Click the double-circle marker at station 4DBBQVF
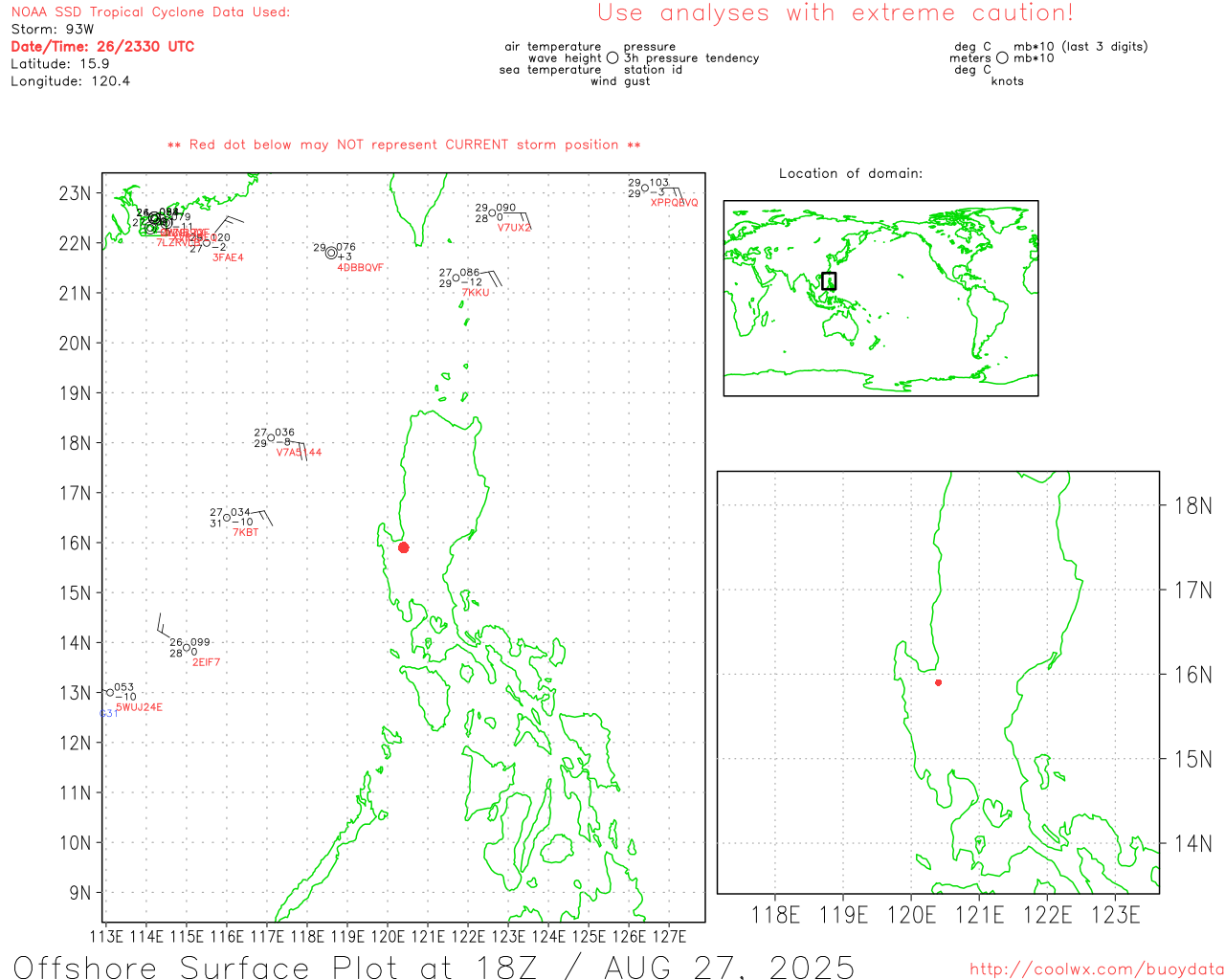The image size is (1225, 980). point(331,253)
